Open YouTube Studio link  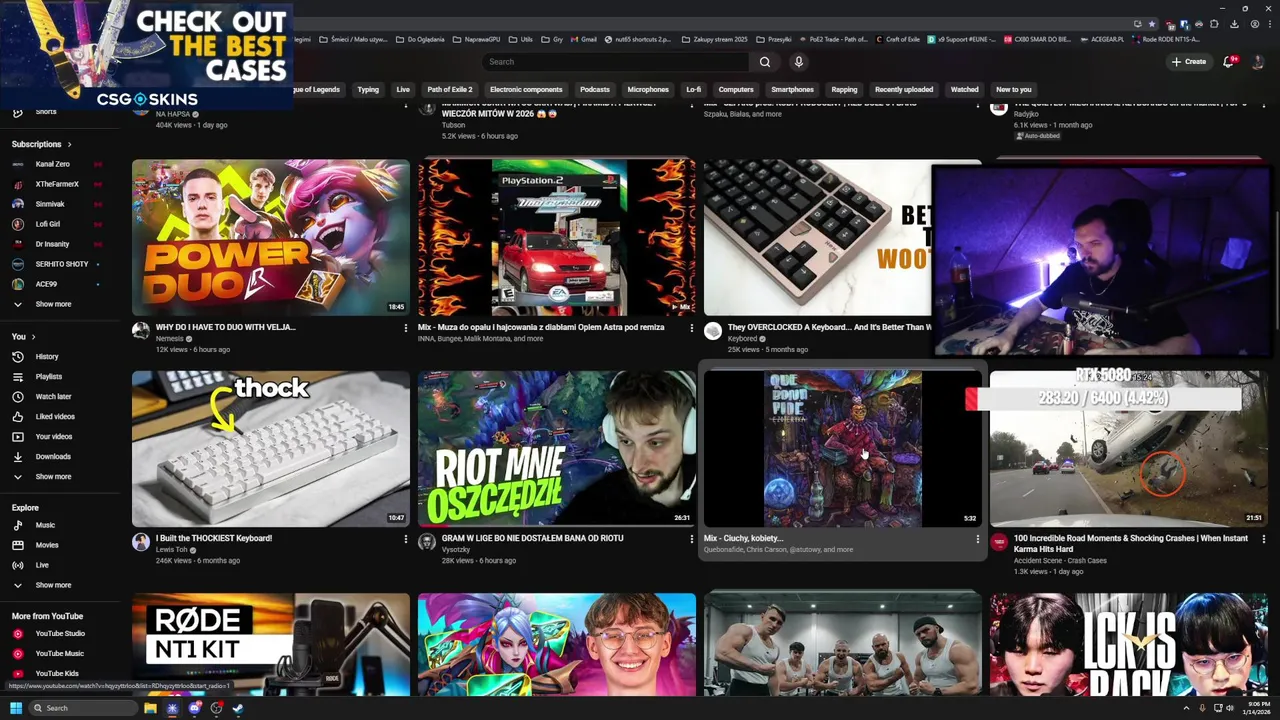[60, 633]
